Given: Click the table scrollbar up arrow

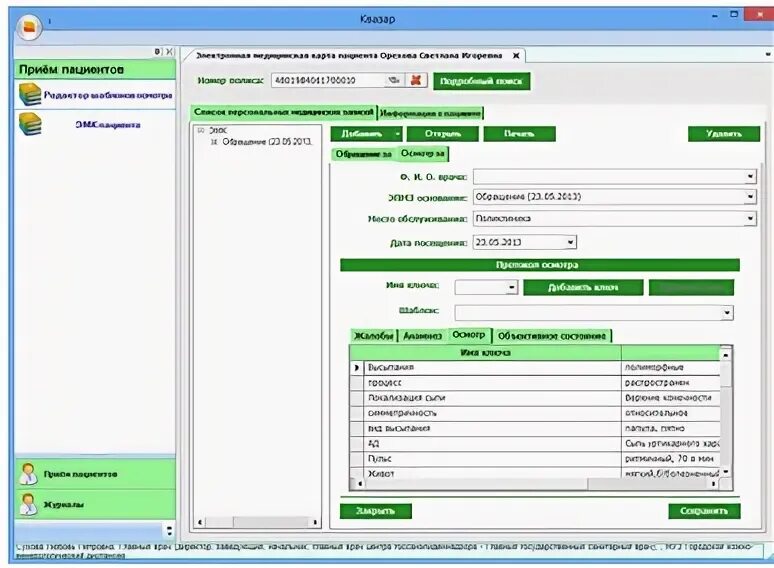Looking at the screenshot, I should (x=726, y=354).
